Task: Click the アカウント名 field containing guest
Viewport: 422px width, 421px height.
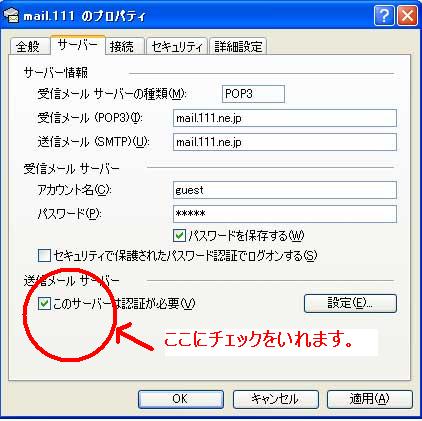Action: point(285,190)
